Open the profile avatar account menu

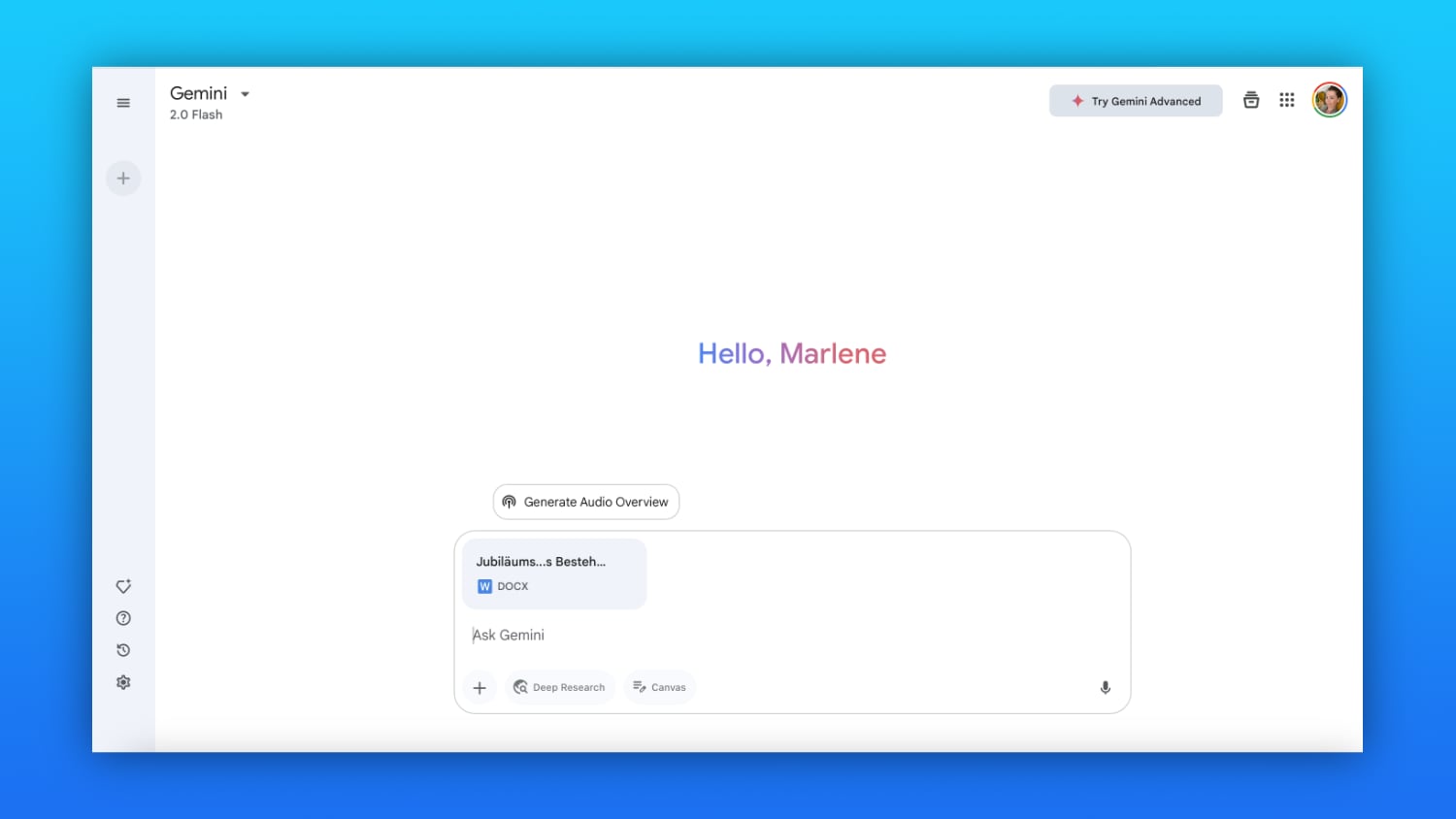tap(1329, 100)
